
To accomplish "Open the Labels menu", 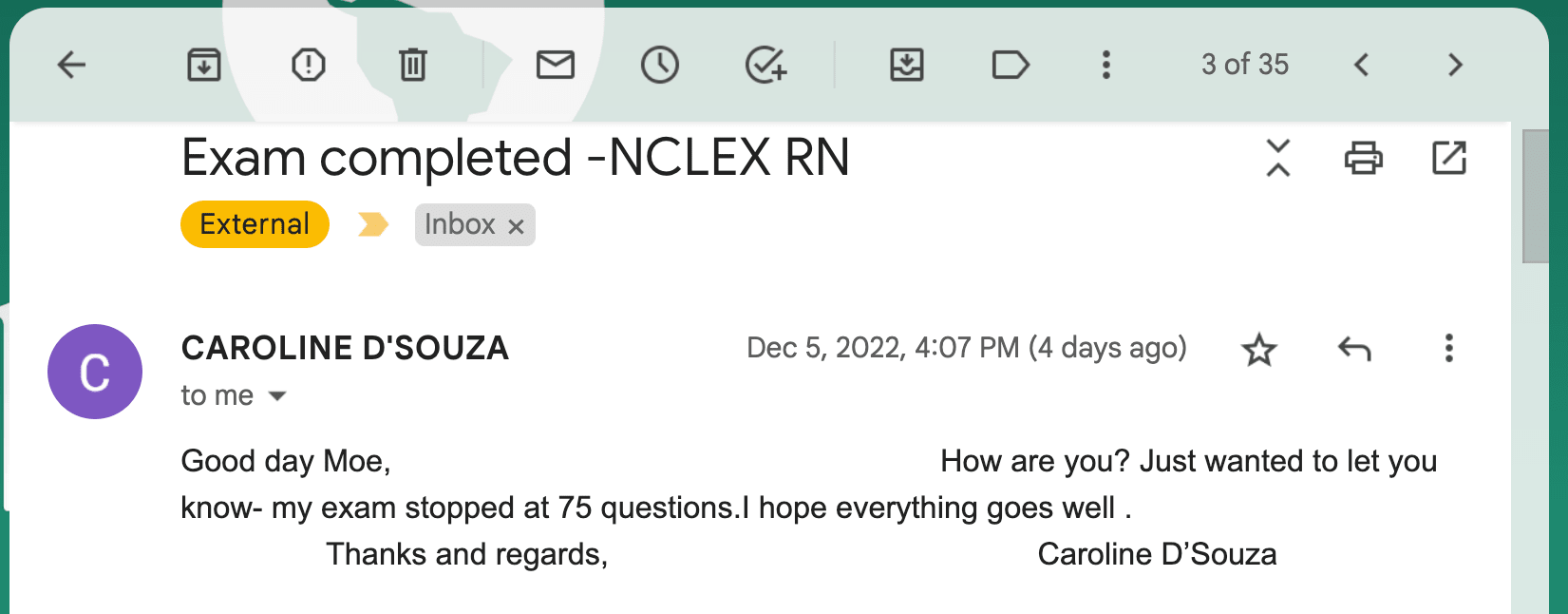I will click(x=1011, y=65).
